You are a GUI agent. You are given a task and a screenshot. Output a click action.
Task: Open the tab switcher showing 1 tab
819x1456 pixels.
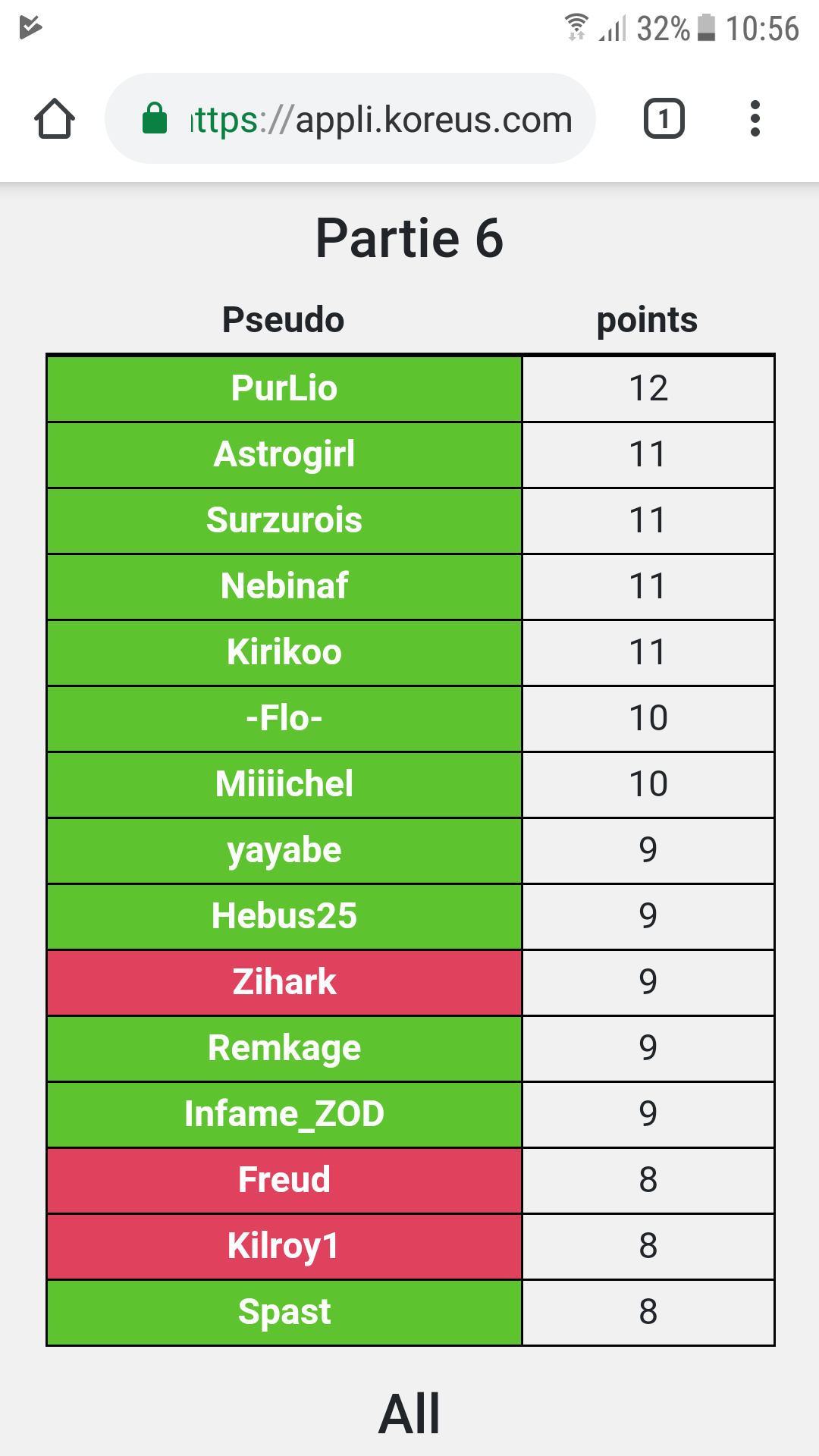pyautogui.click(x=664, y=119)
